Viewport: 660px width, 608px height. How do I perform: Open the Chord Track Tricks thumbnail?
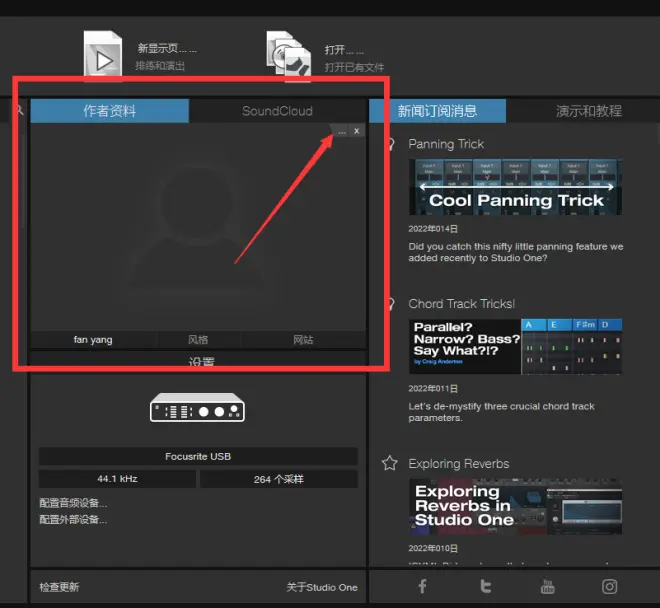tap(515, 347)
